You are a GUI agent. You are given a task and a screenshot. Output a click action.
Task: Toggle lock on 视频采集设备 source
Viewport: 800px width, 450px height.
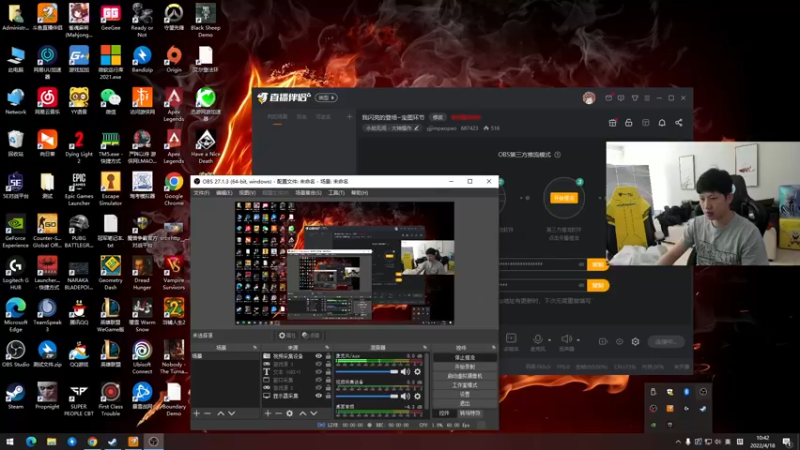coord(328,356)
